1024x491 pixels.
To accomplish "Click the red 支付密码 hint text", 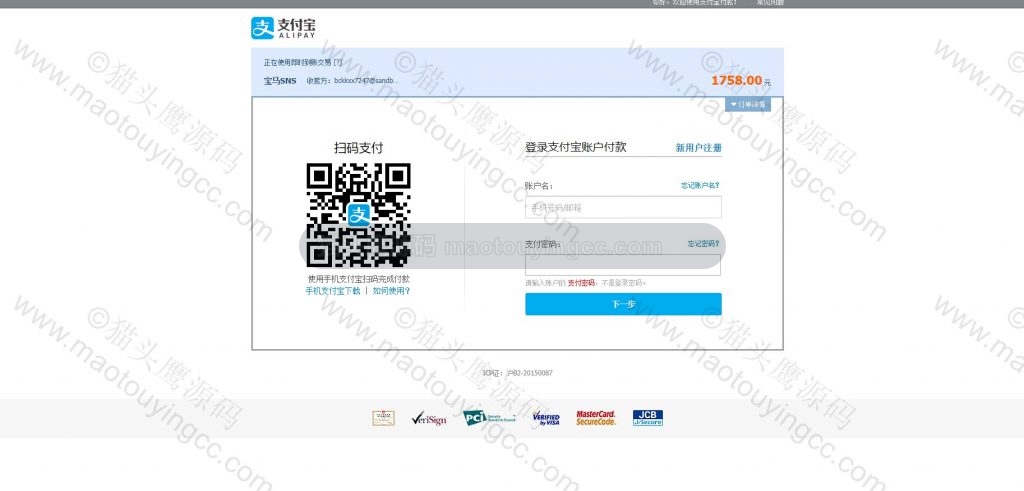I will [x=581, y=283].
